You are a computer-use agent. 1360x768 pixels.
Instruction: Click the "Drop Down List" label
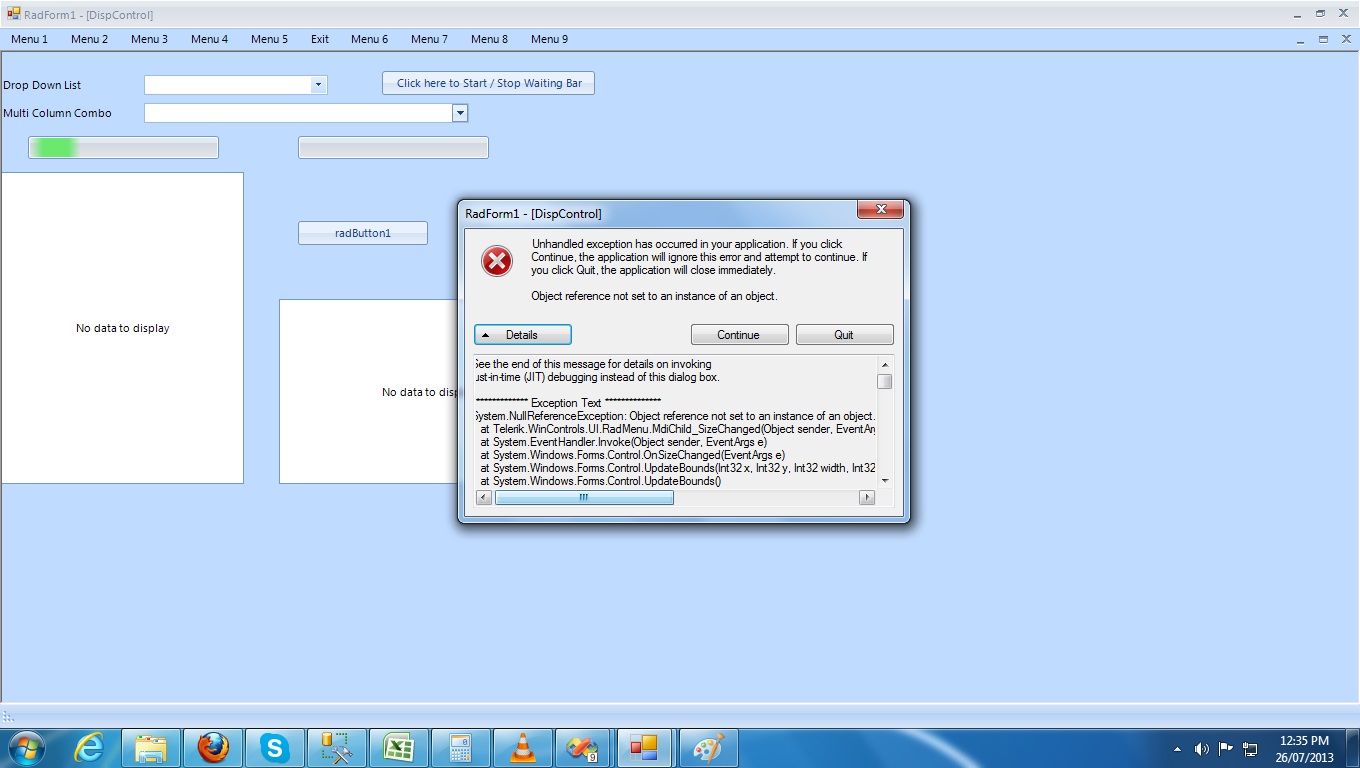(x=42, y=85)
